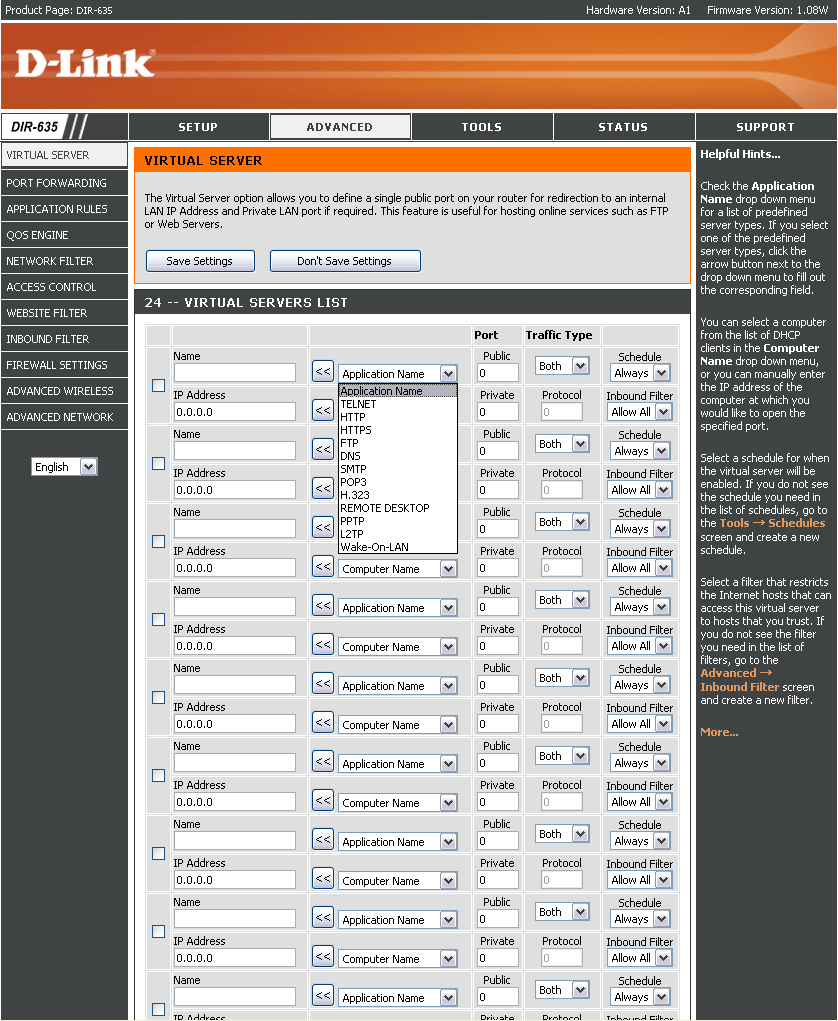Viewport: 838px width, 1021px height.
Task: Open second entry's Traffic Type Both dropdown
Action: [x=562, y=444]
